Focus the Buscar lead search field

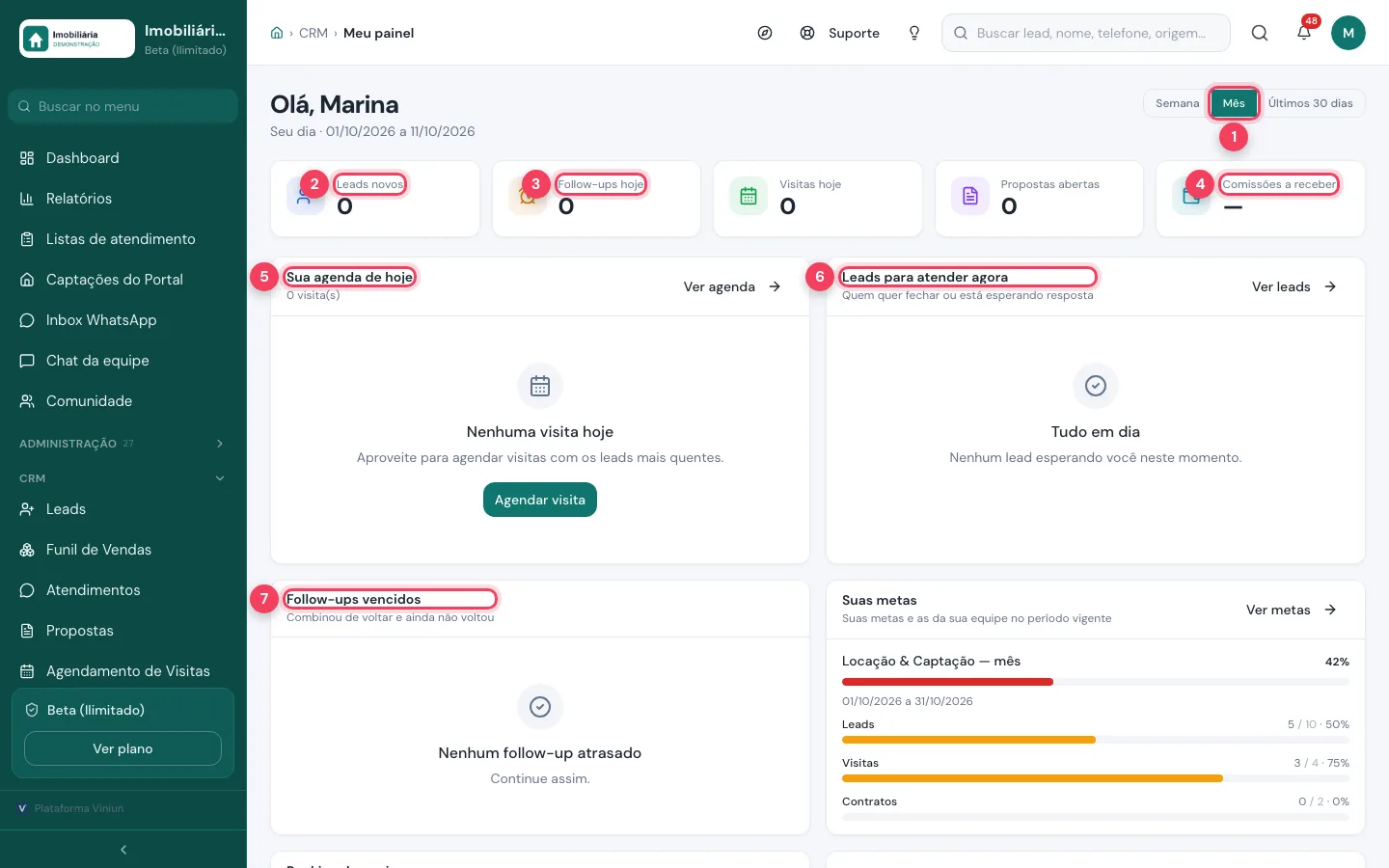1086,33
